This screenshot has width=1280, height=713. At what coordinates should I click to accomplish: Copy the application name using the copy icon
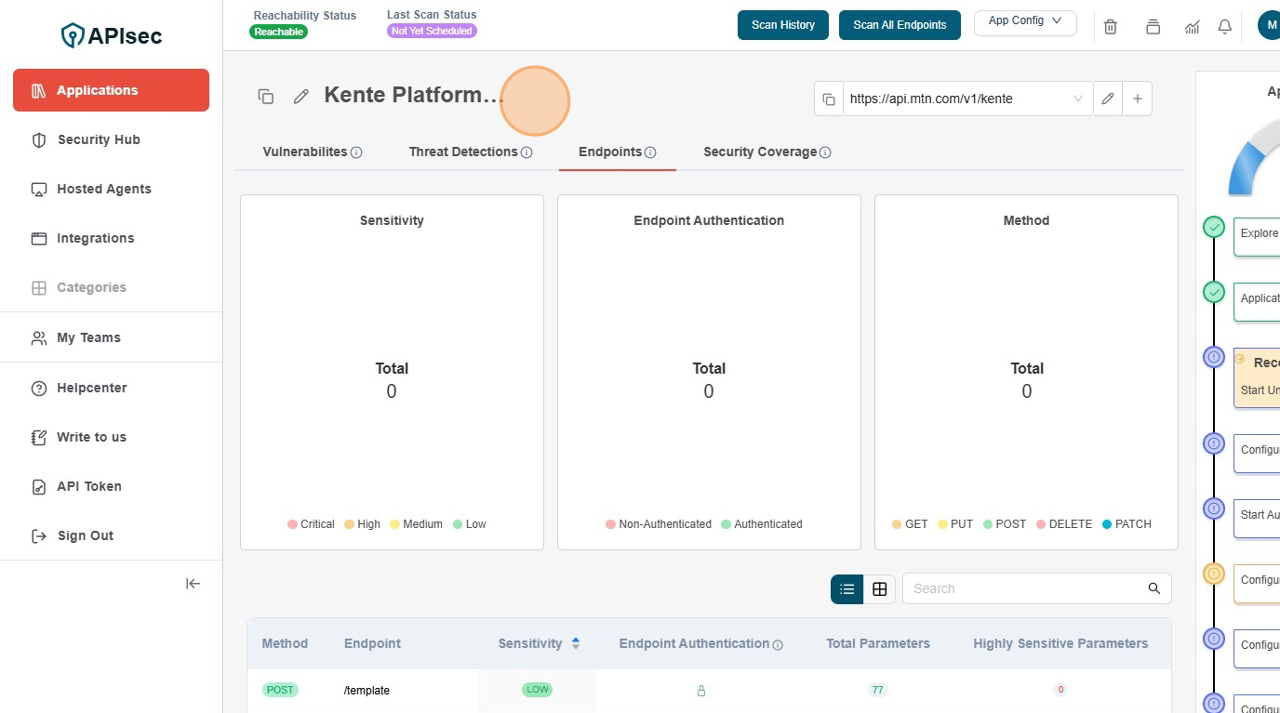[266, 96]
